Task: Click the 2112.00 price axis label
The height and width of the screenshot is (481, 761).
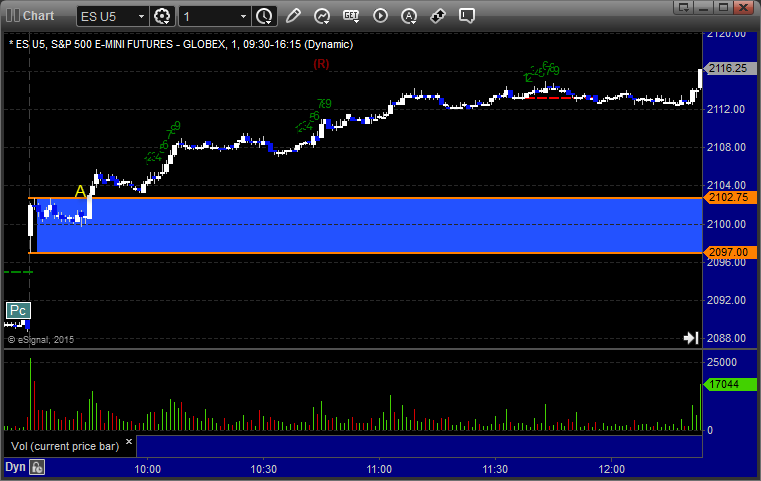Action: (726, 109)
